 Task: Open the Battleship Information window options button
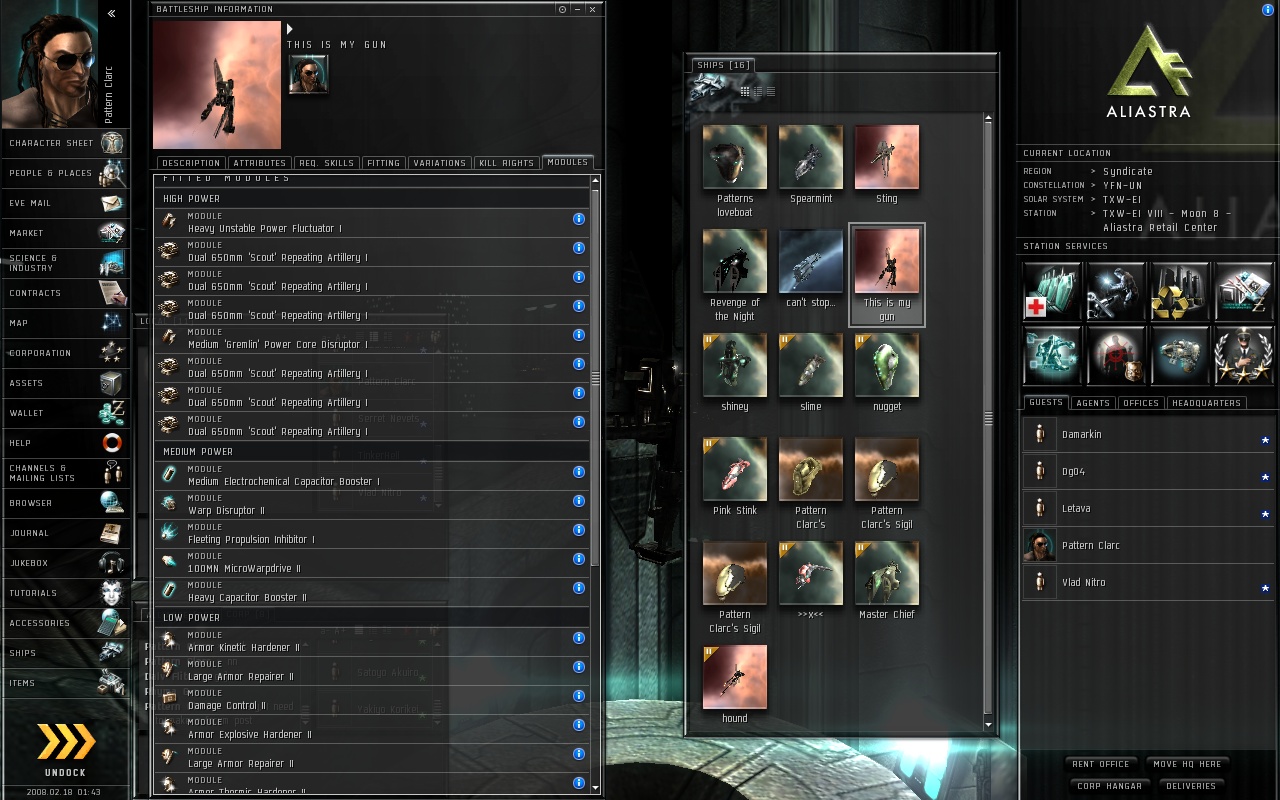(563, 9)
